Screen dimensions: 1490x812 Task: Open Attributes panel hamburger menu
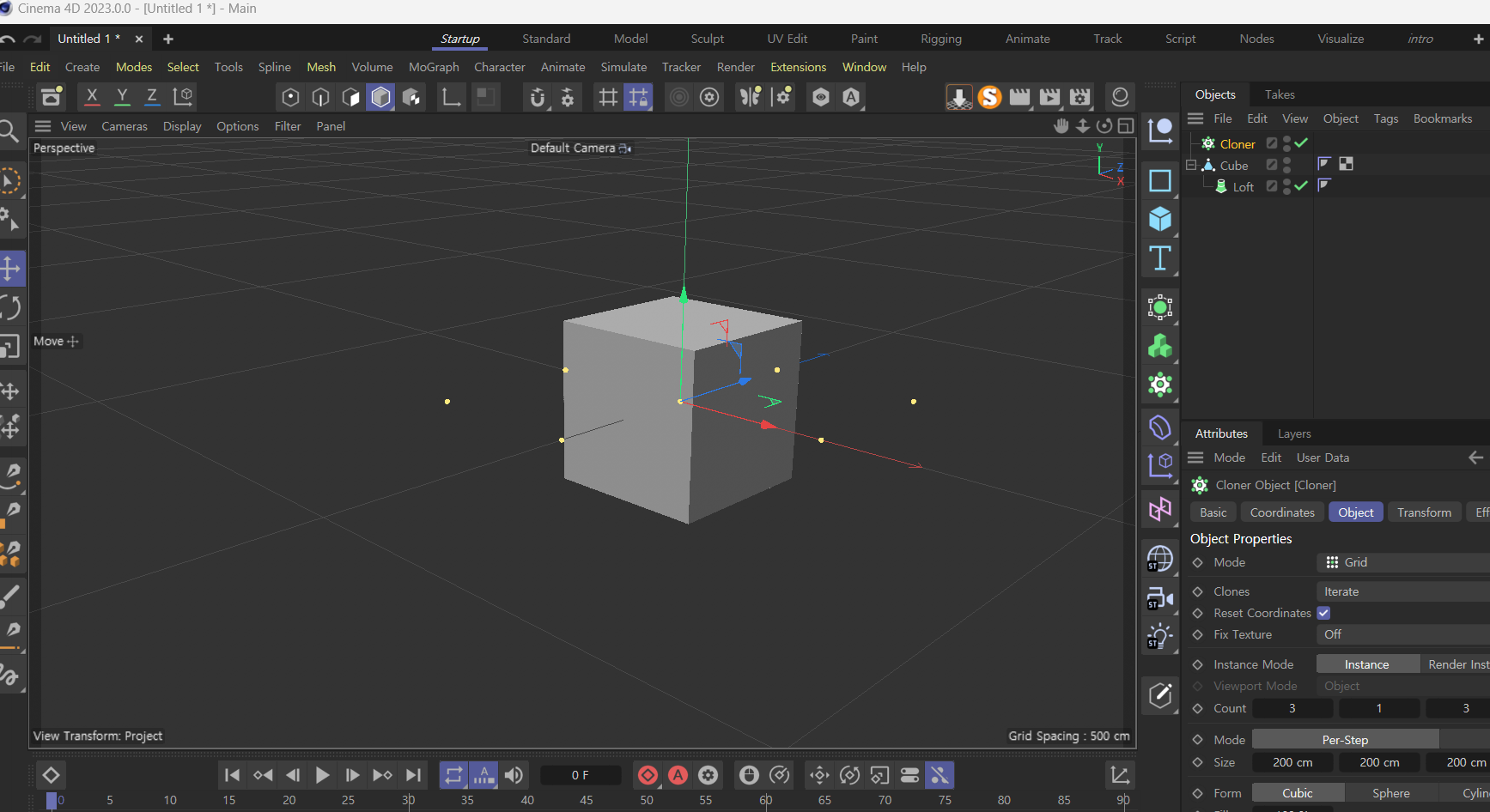pos(1195,458)
